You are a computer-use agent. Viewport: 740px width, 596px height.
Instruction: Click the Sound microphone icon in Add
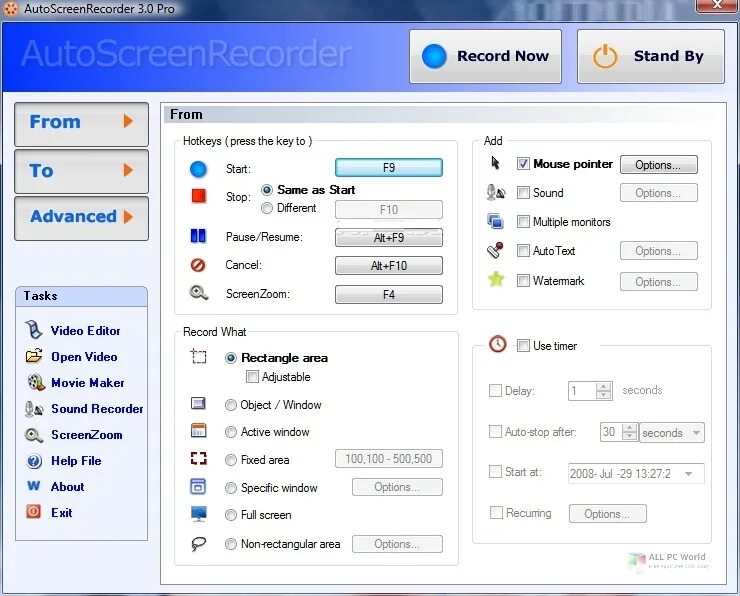click(496, 193)
